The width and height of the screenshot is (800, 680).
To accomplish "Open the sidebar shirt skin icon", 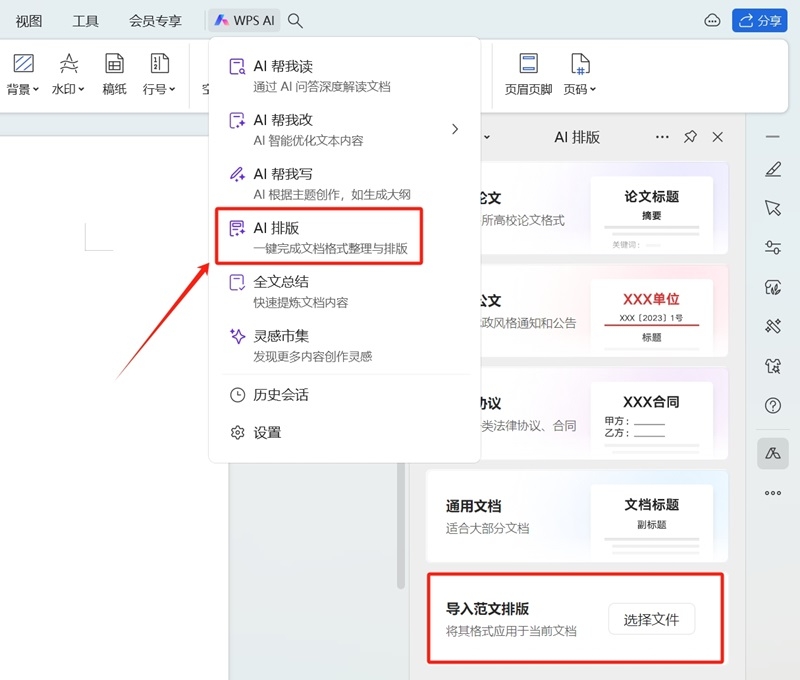I will 772,366.
